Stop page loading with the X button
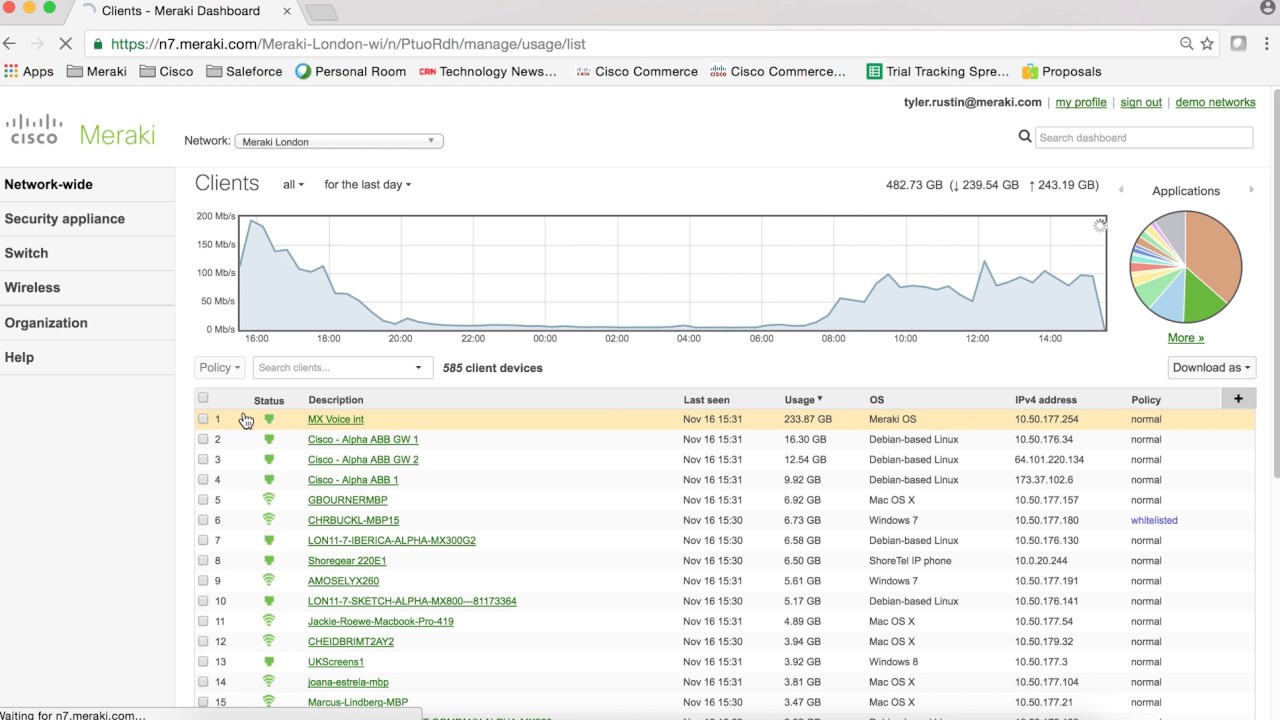 (x=65, y=44)
